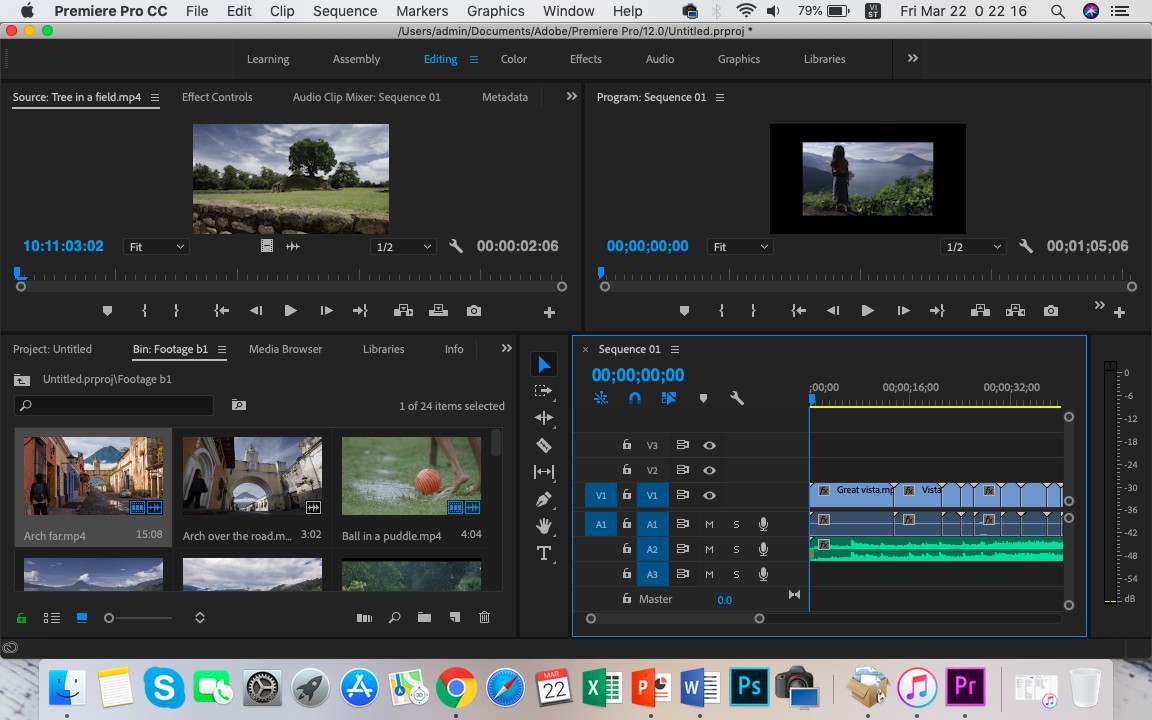Image resolution: width=1152 pixels, height=720 pixels.
Task: Play the Source monitor clip
Action: click(x=290, y=311)
